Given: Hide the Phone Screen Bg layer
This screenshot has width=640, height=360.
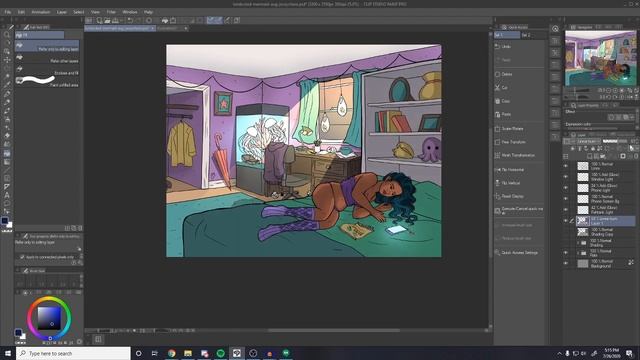Looking at the screenshot, I should point(566,199).
